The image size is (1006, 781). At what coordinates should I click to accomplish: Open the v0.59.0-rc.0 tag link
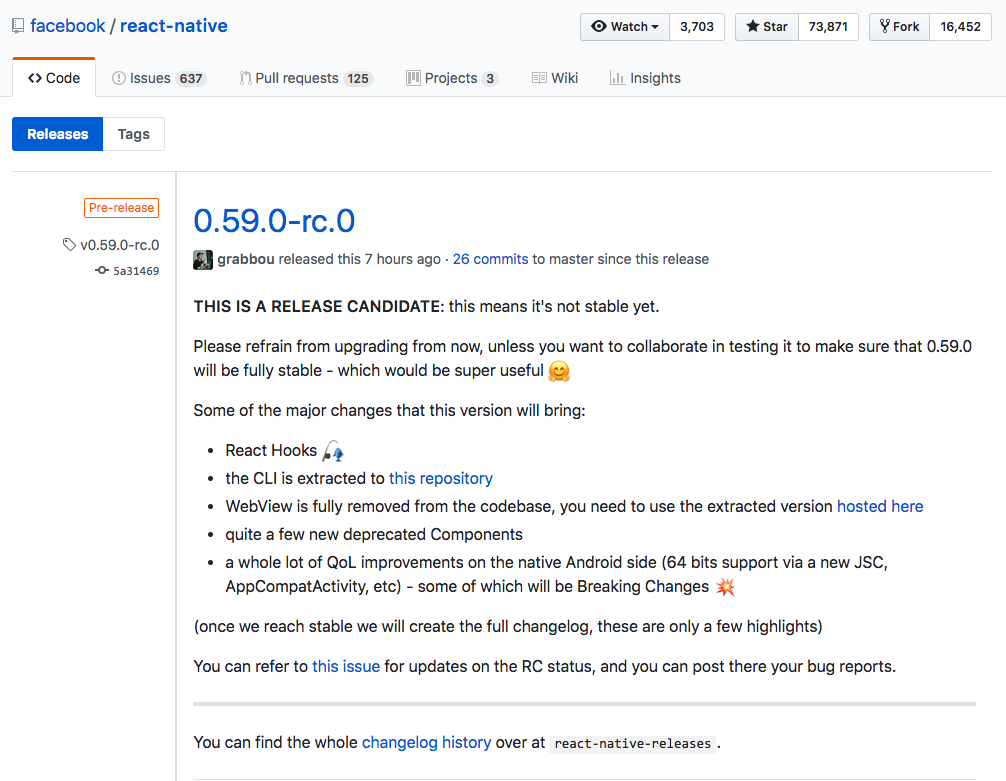(119, 245)
